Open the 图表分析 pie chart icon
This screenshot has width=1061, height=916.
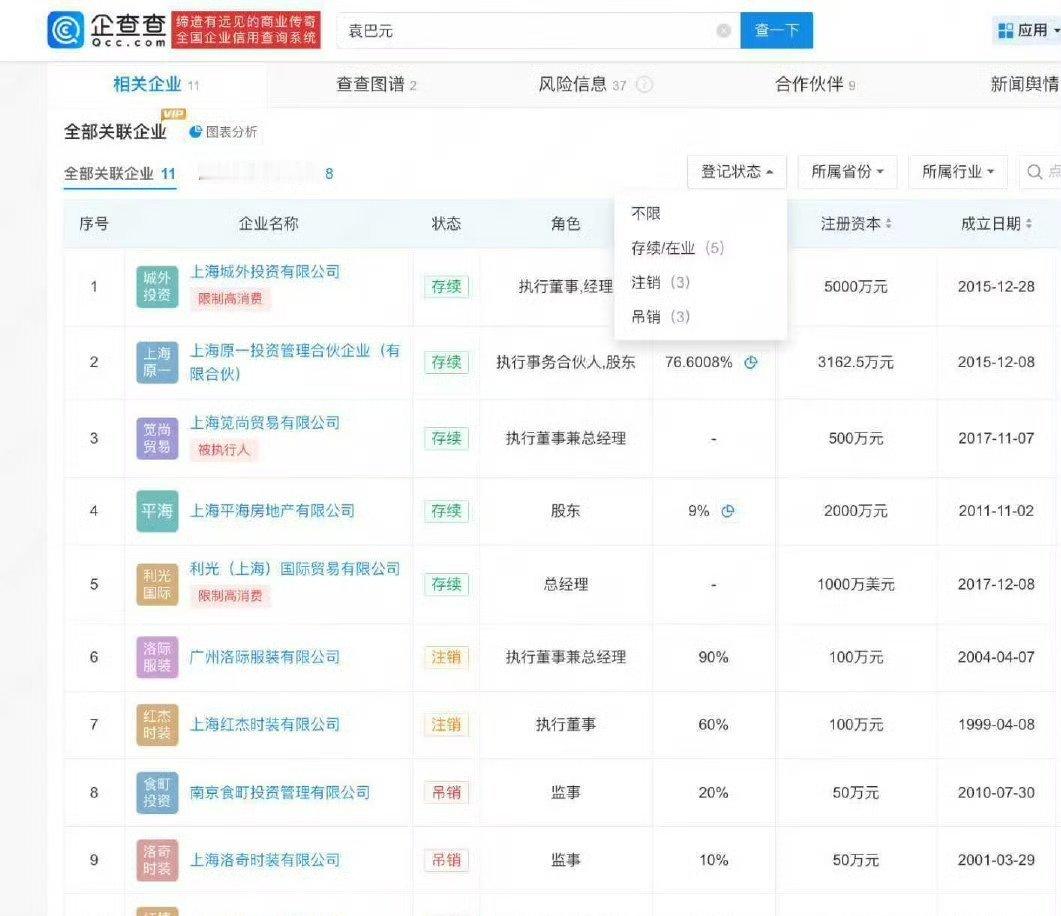tap(196, 132)
